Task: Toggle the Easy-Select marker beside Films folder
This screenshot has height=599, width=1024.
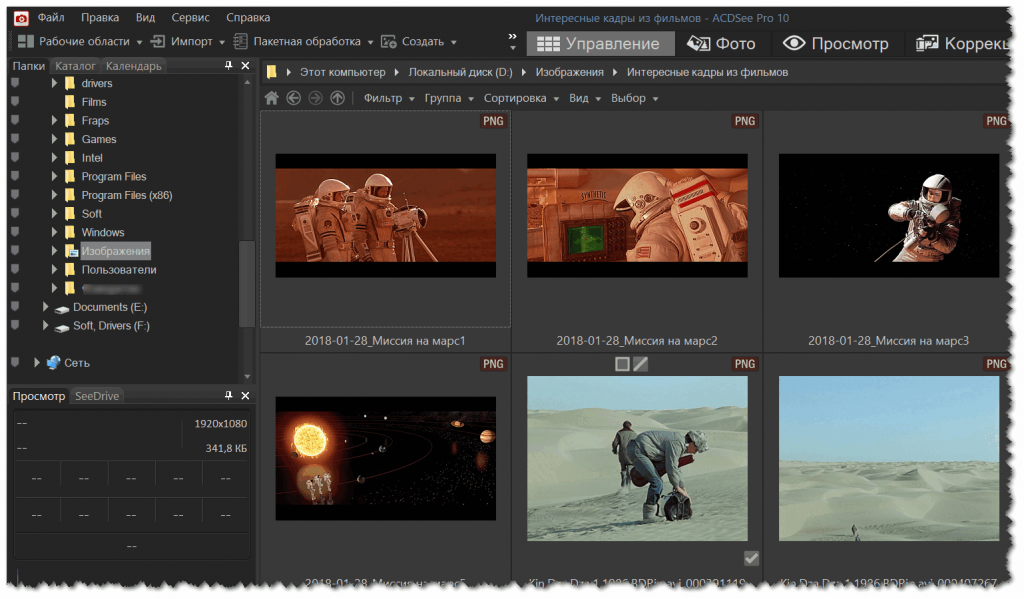Action: click(x=14, y=102)
